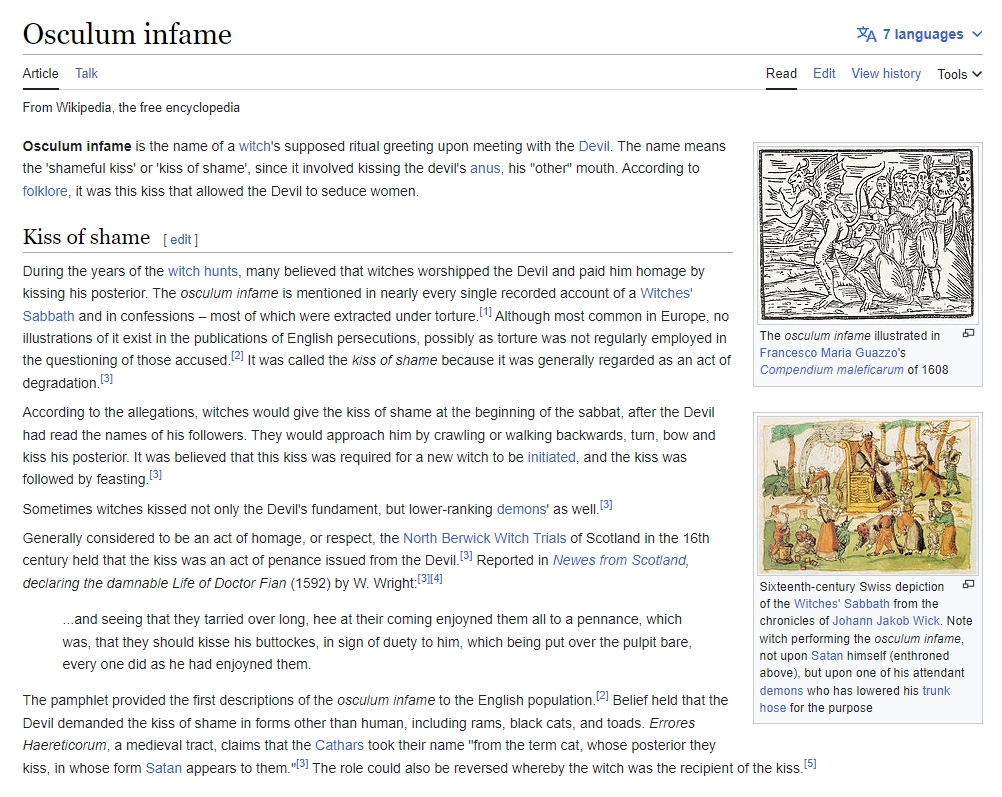
Task: Open the Devil article link
Action: pyautogui.click(x=594, y=146)
